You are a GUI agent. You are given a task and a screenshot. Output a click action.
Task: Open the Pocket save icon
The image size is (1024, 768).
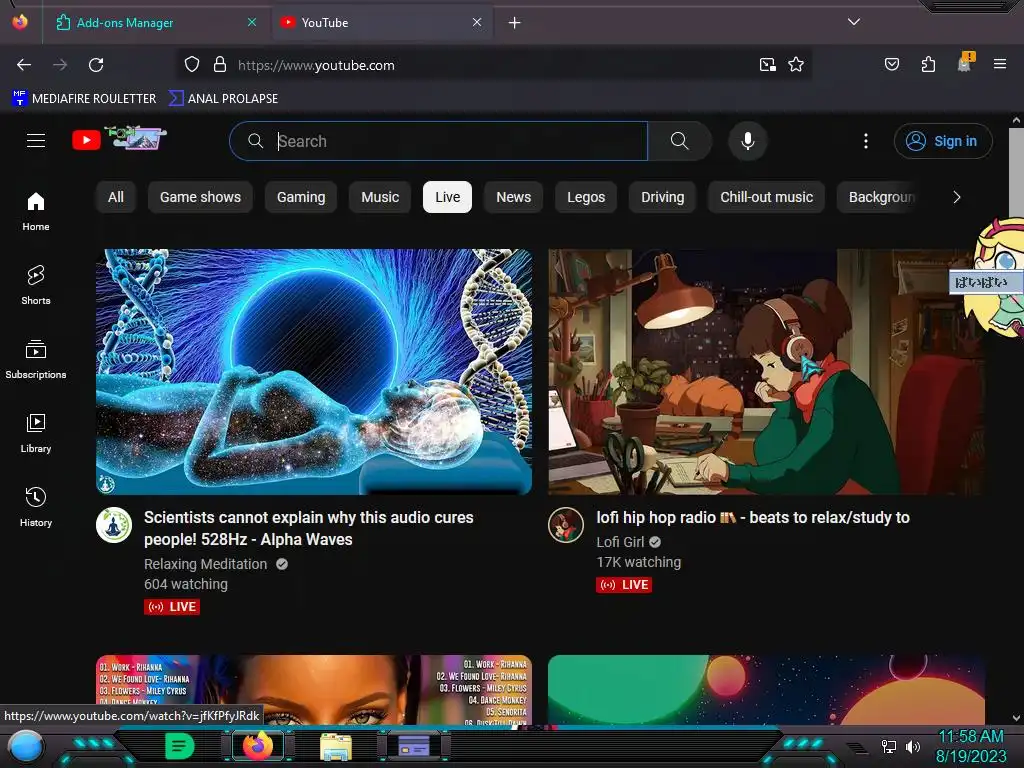(x=891, y=65)
